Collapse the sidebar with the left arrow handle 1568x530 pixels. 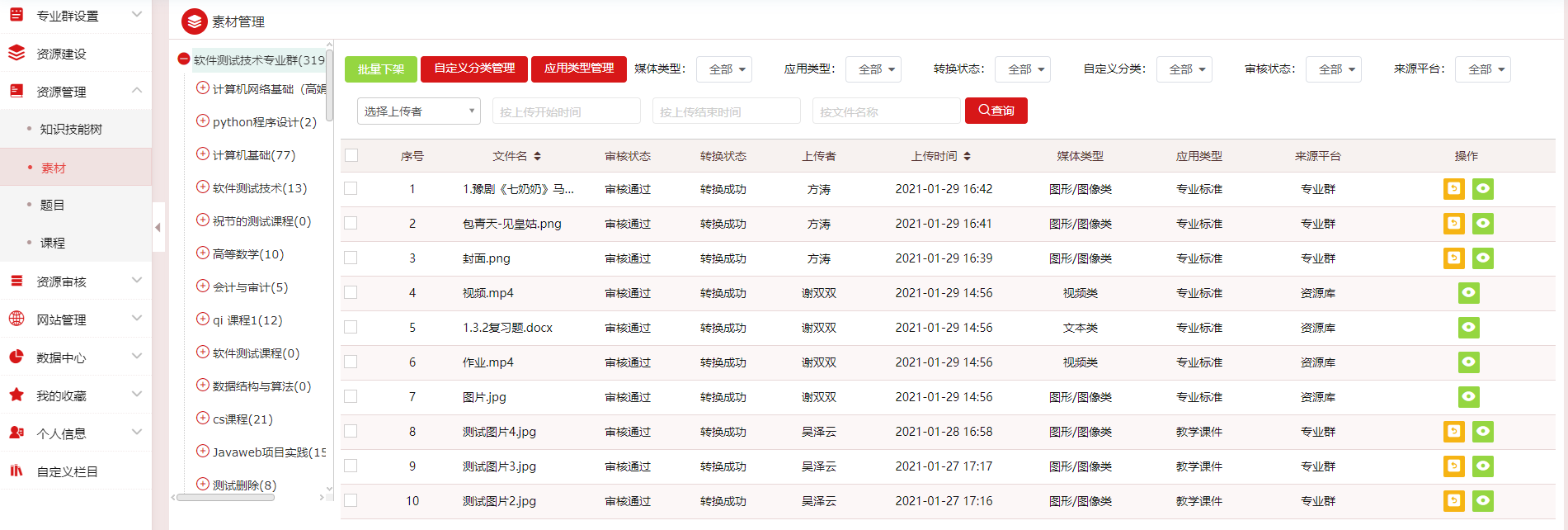point(158,227)
